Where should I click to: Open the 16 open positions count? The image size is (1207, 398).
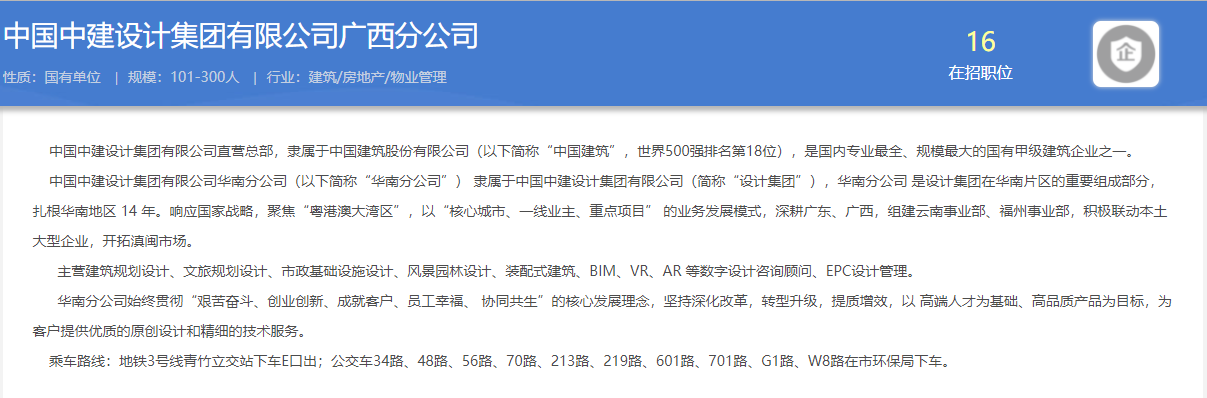tap(980, 42)
